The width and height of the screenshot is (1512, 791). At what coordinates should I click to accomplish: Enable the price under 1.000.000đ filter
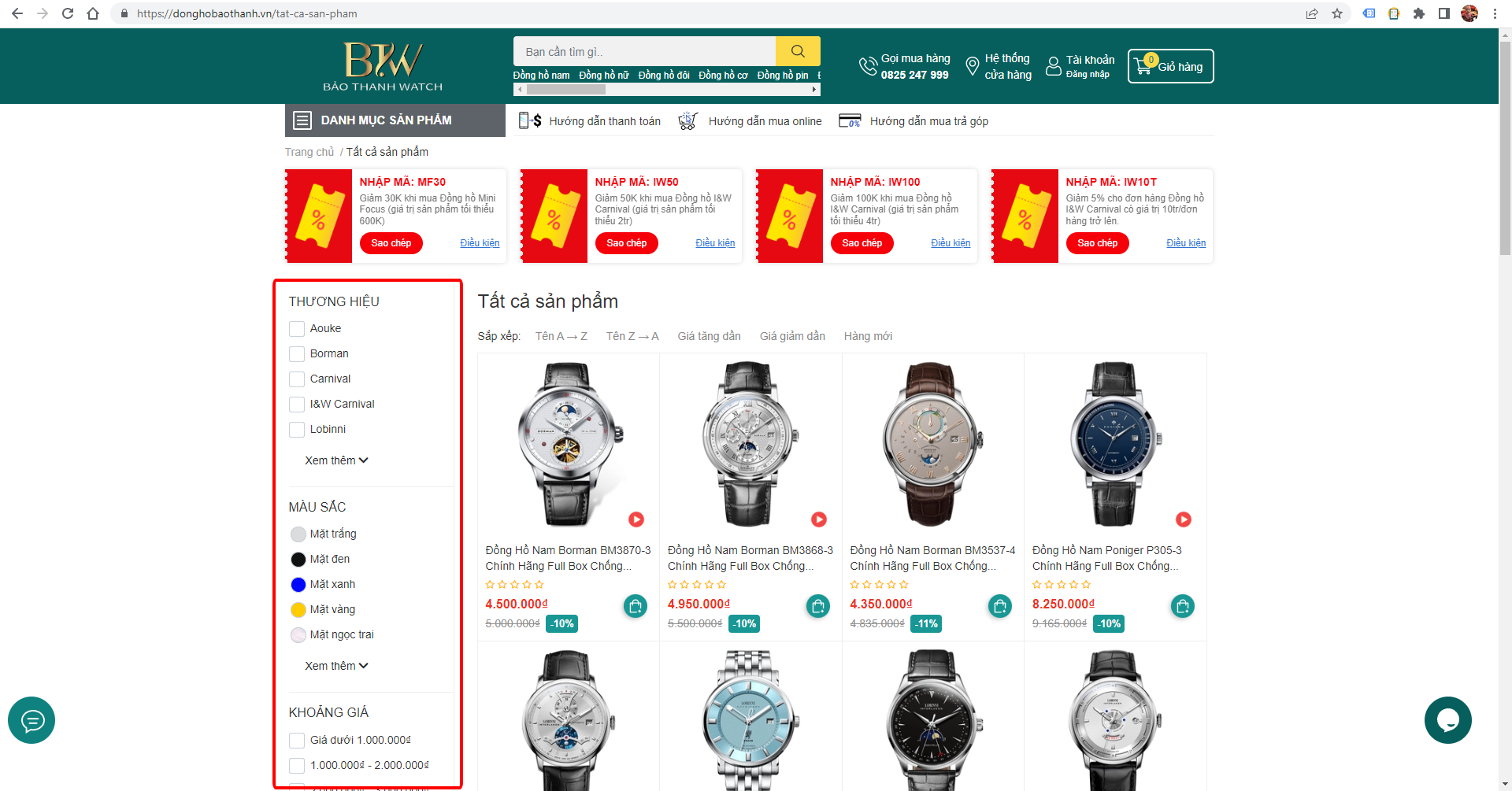tap(297, 741)
